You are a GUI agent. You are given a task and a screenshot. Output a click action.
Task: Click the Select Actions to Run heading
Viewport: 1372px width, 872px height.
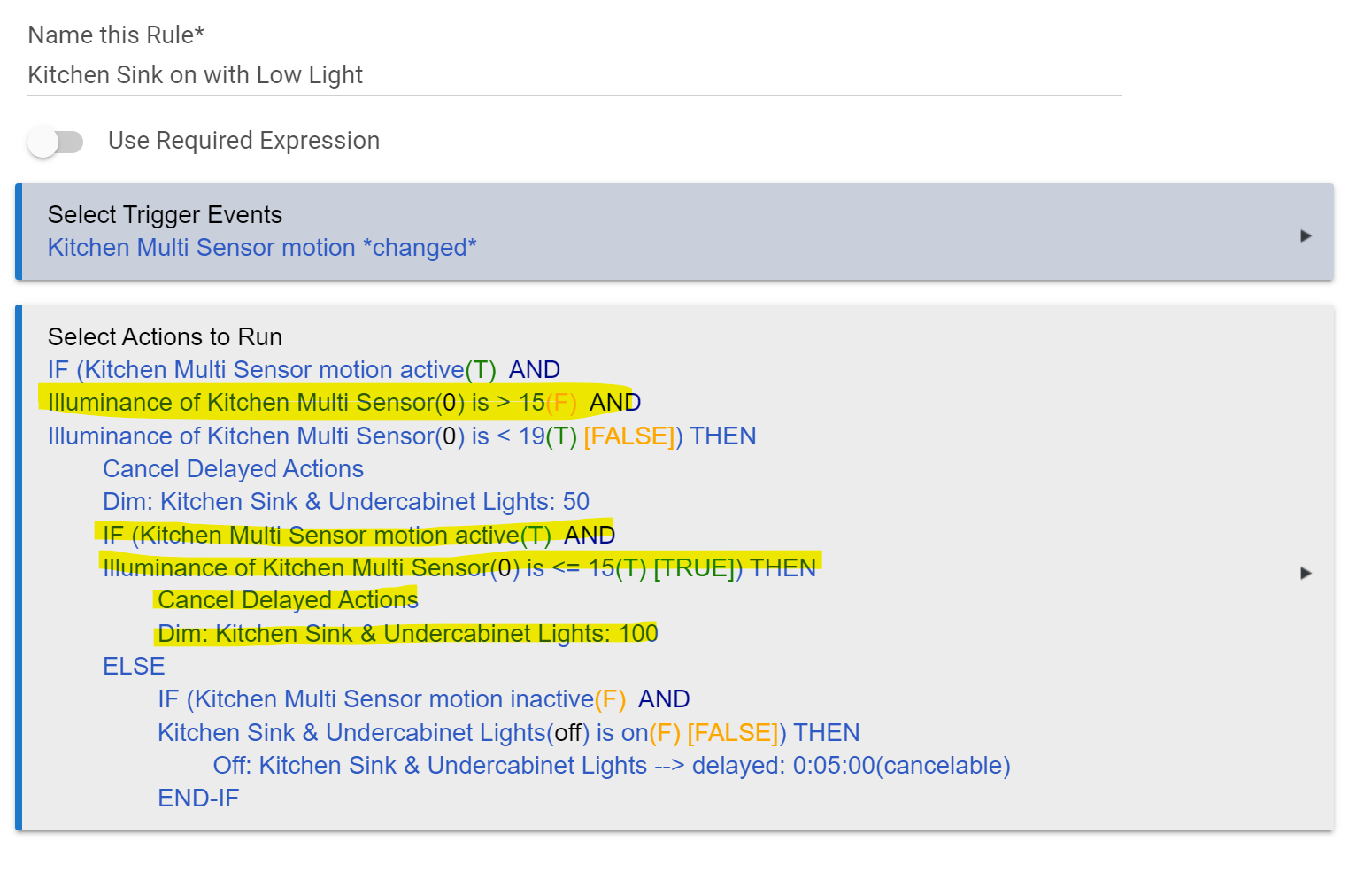pos(164,336)
